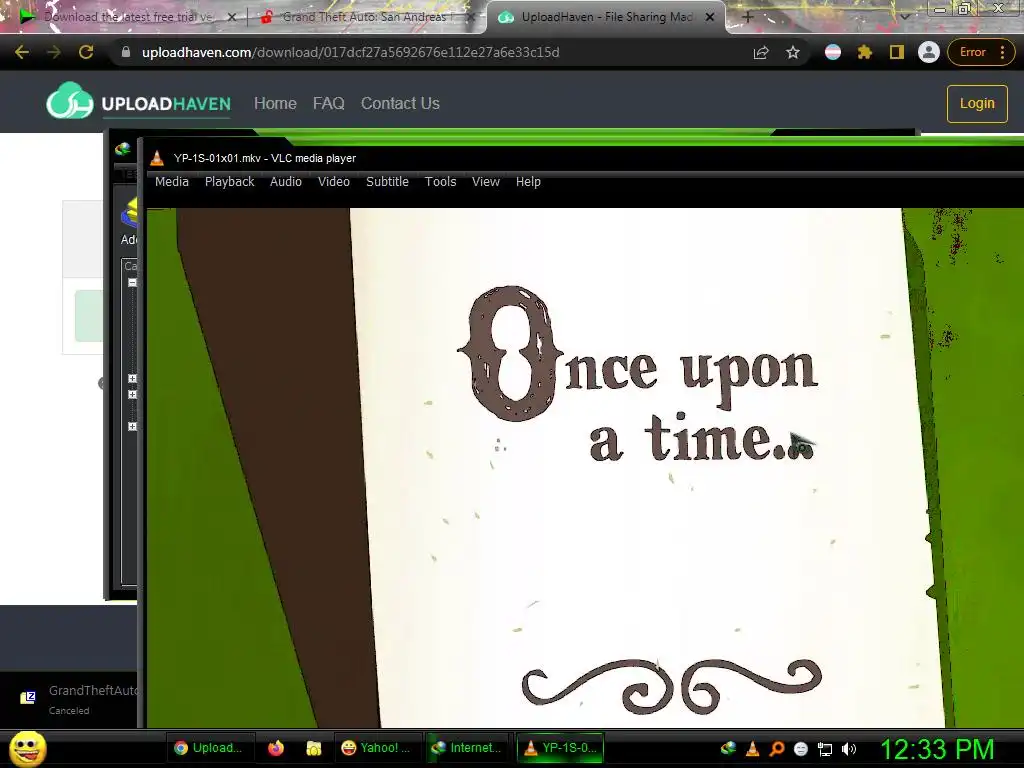
Task: Open the Contact Us link
Action: [x=400, y=103]
